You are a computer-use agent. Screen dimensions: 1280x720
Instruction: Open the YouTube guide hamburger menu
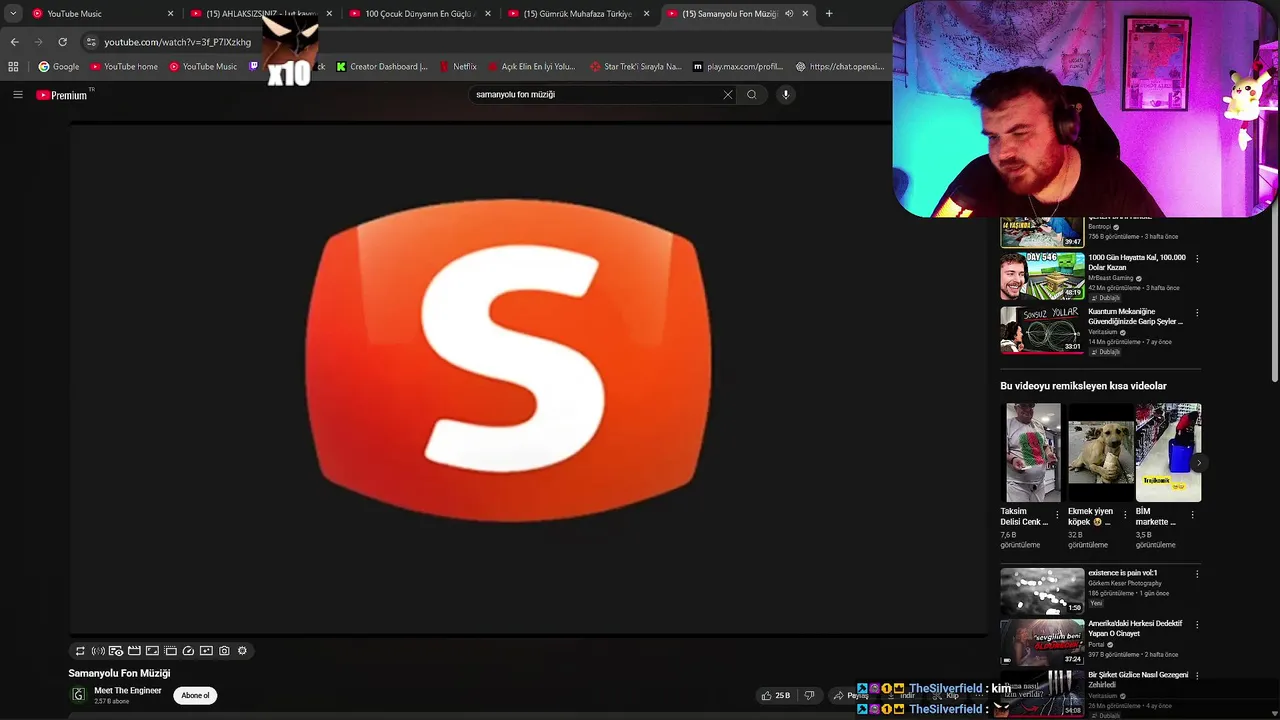(x=17, y=95)
